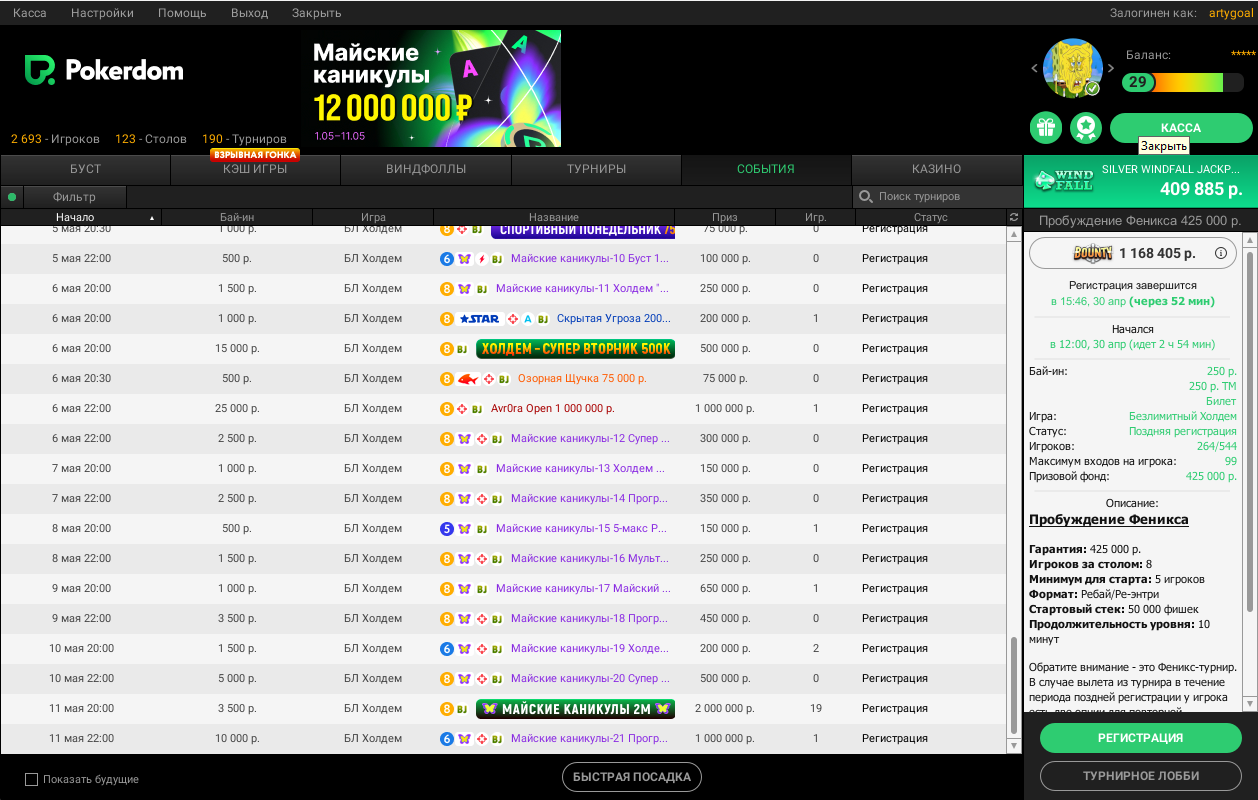1258x800 pixels.
Task: Click the level 29 progress bar
Action: 1182,82
